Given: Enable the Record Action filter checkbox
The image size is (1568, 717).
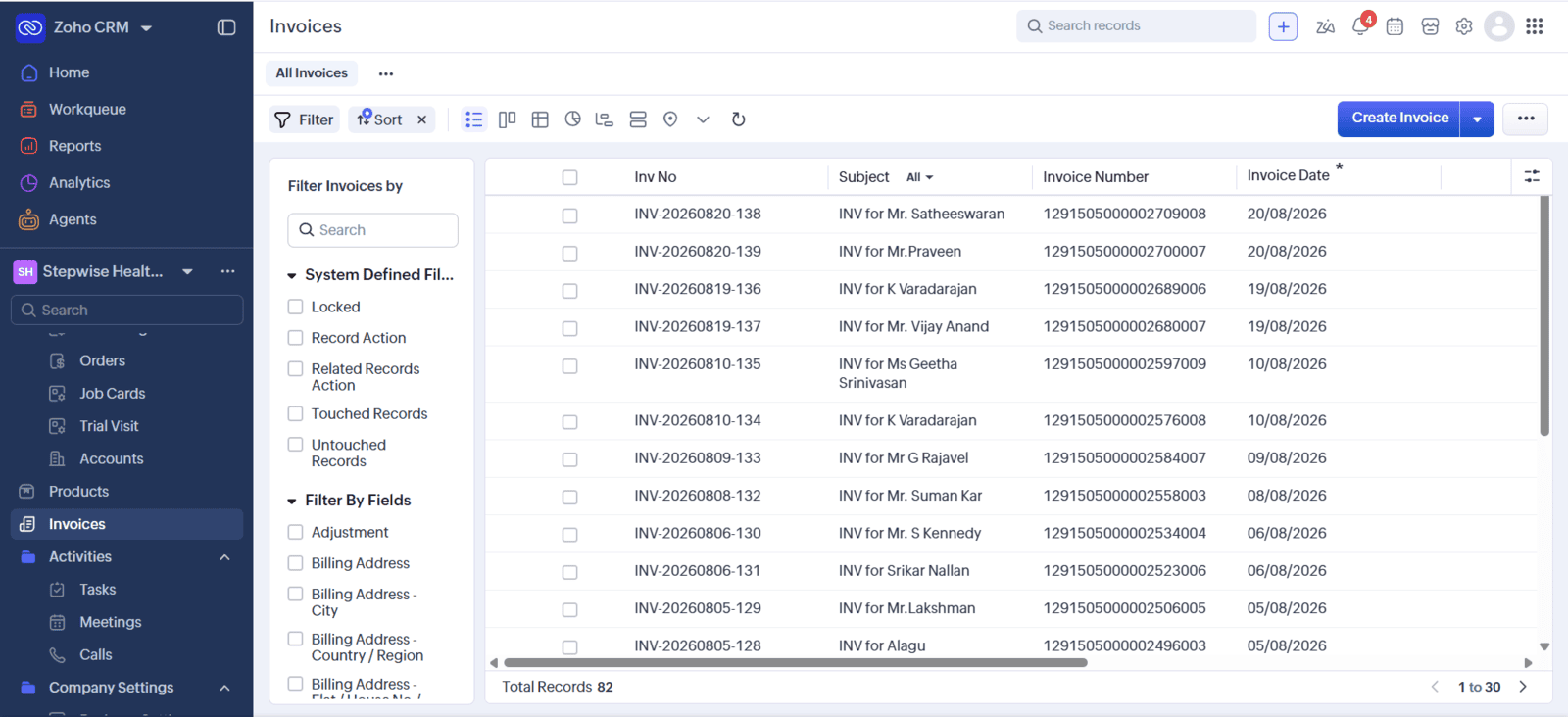Looking at the screenshot, I should click(295, 338).
